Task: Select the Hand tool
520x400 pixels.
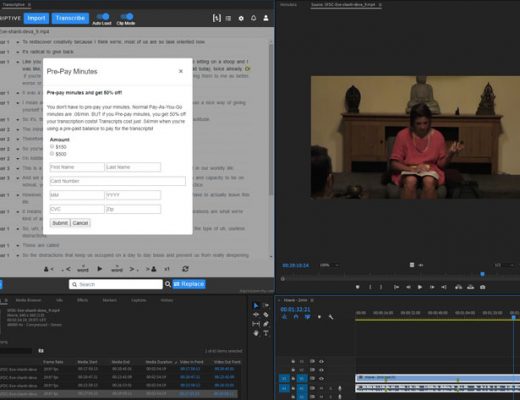Action: pos(256,333)
